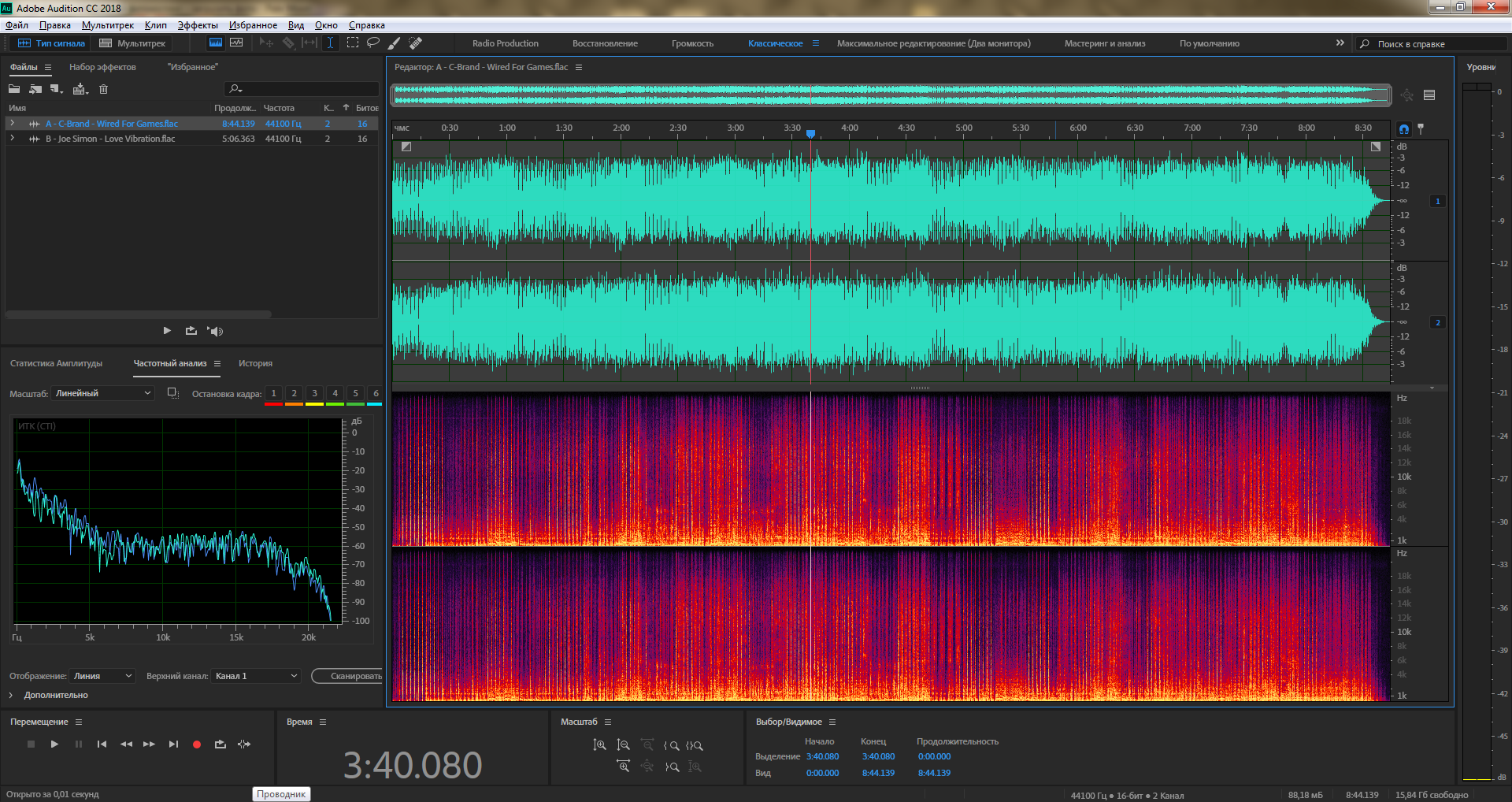Click the Сканировать button

click(348, 676)
